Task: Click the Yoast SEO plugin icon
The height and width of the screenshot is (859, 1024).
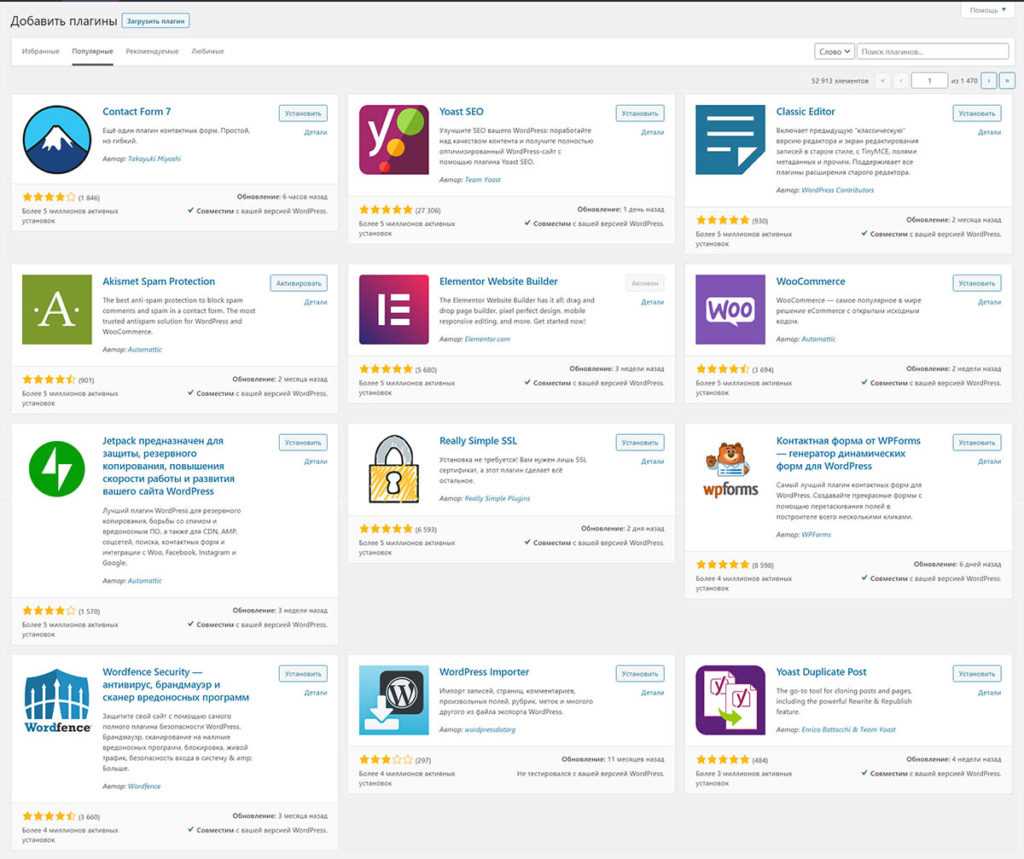Action: (393, 140)
